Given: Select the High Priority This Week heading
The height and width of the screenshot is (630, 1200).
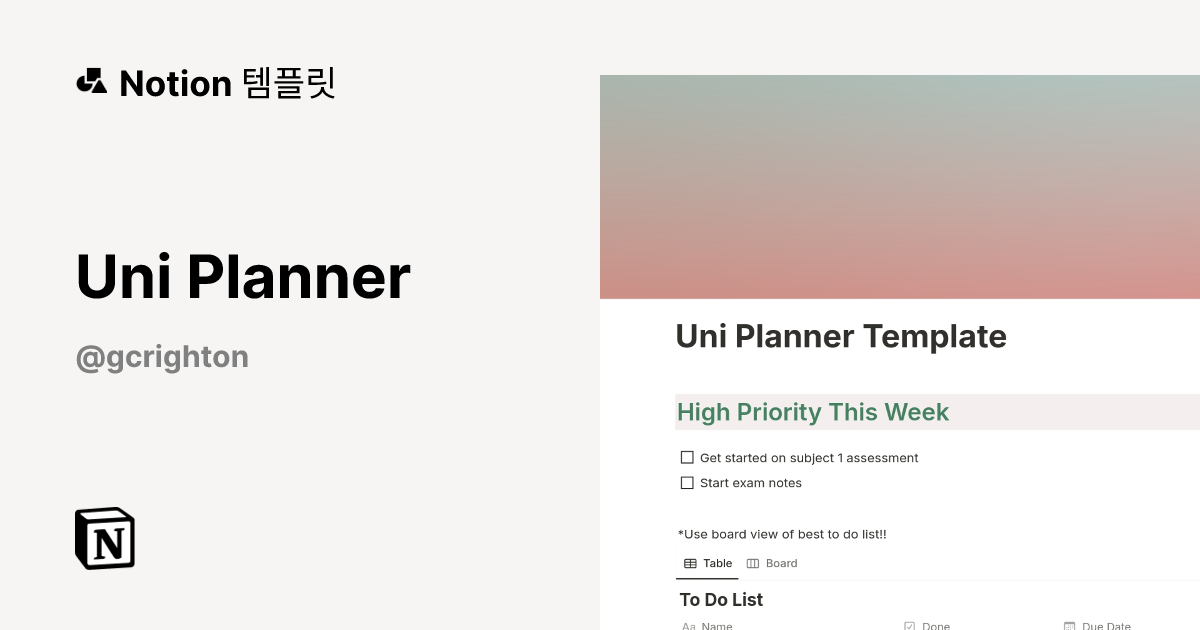Looking at the screenshot, I should click(813, 412).
